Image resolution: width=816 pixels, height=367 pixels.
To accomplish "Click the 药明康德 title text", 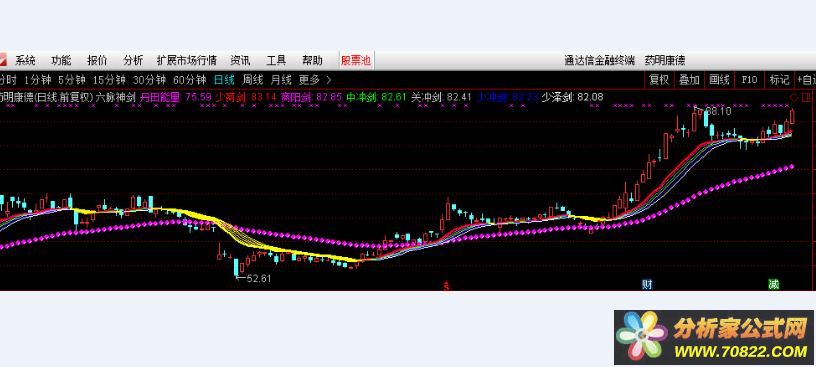I will click(665, 60).
